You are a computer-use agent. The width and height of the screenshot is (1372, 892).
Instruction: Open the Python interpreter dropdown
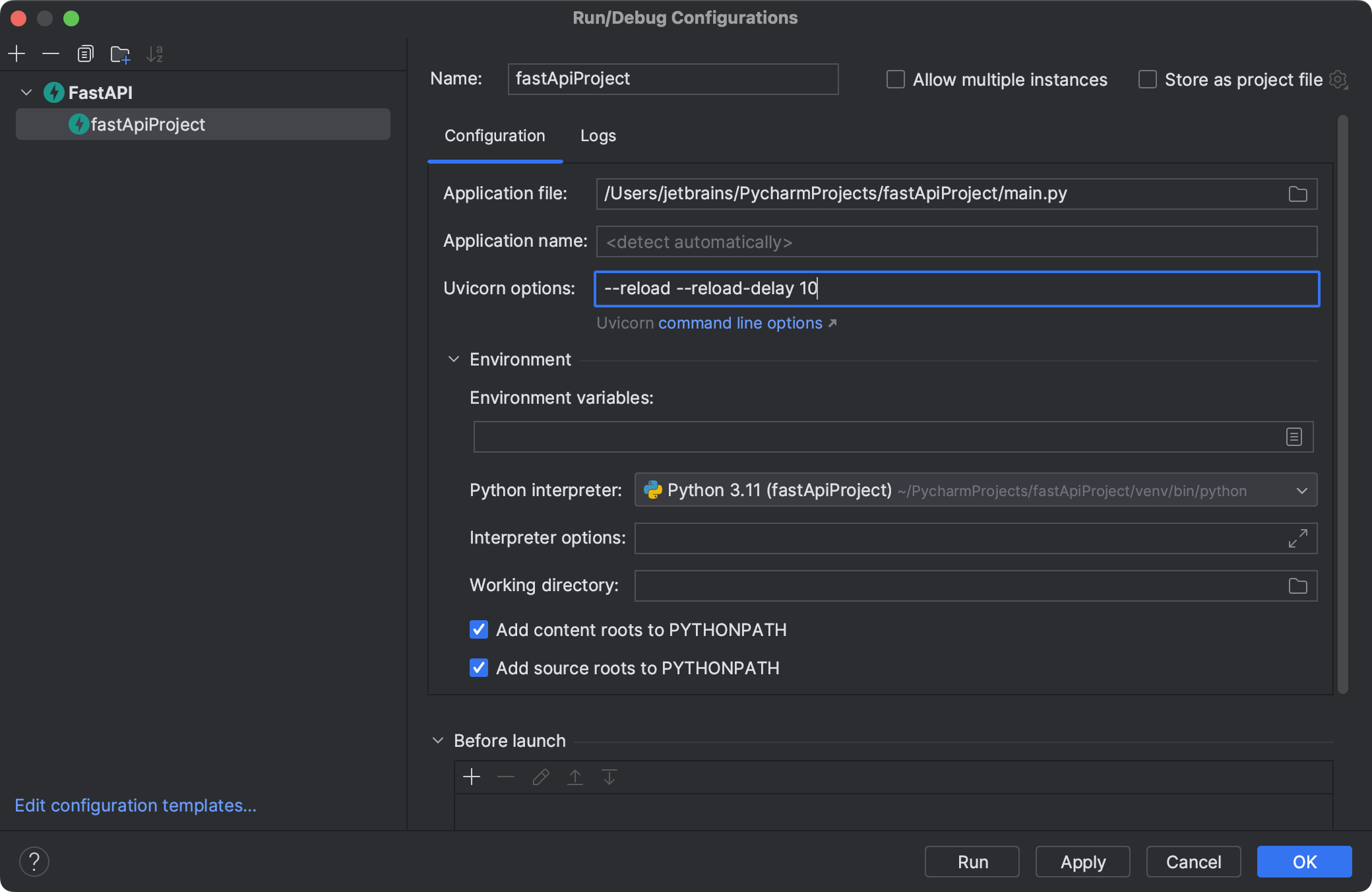click(1301, 490)
